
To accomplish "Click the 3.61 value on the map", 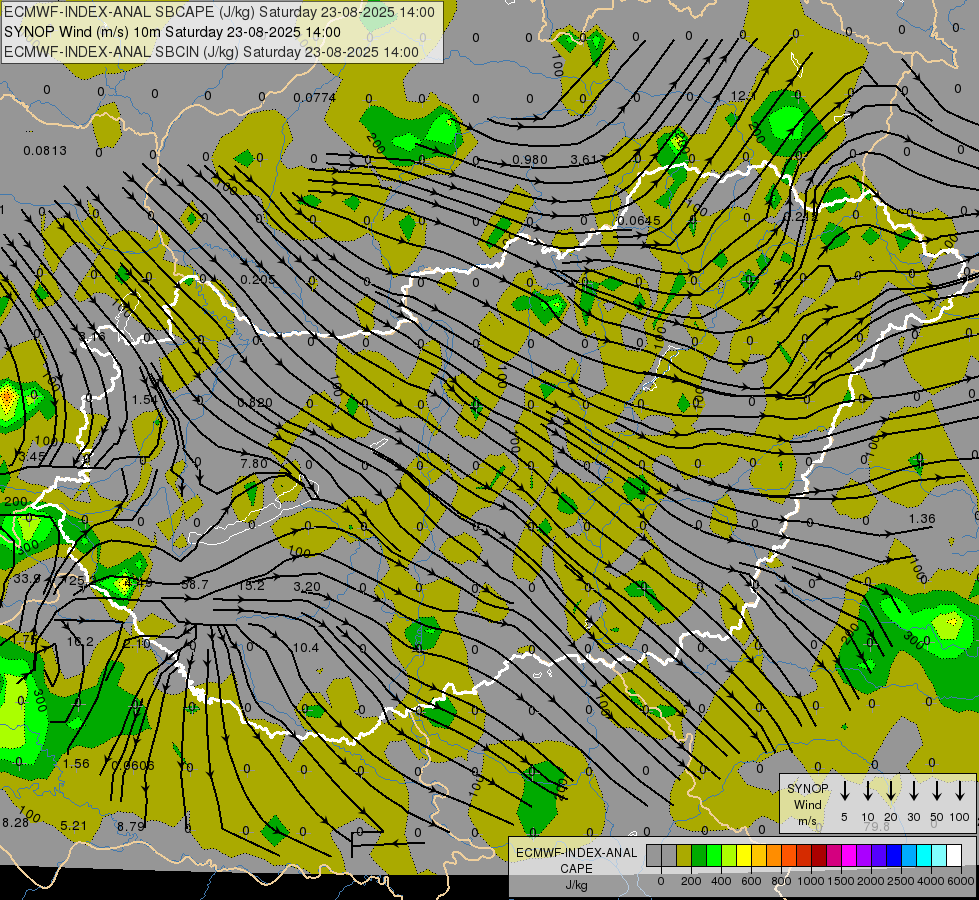I will pyautogui.click(x=584, y=160).
